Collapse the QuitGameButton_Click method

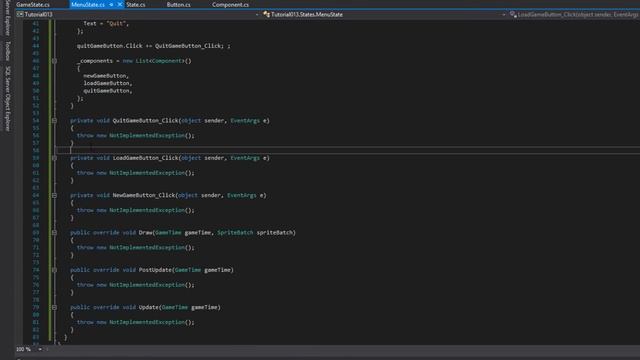coord(54,120)
